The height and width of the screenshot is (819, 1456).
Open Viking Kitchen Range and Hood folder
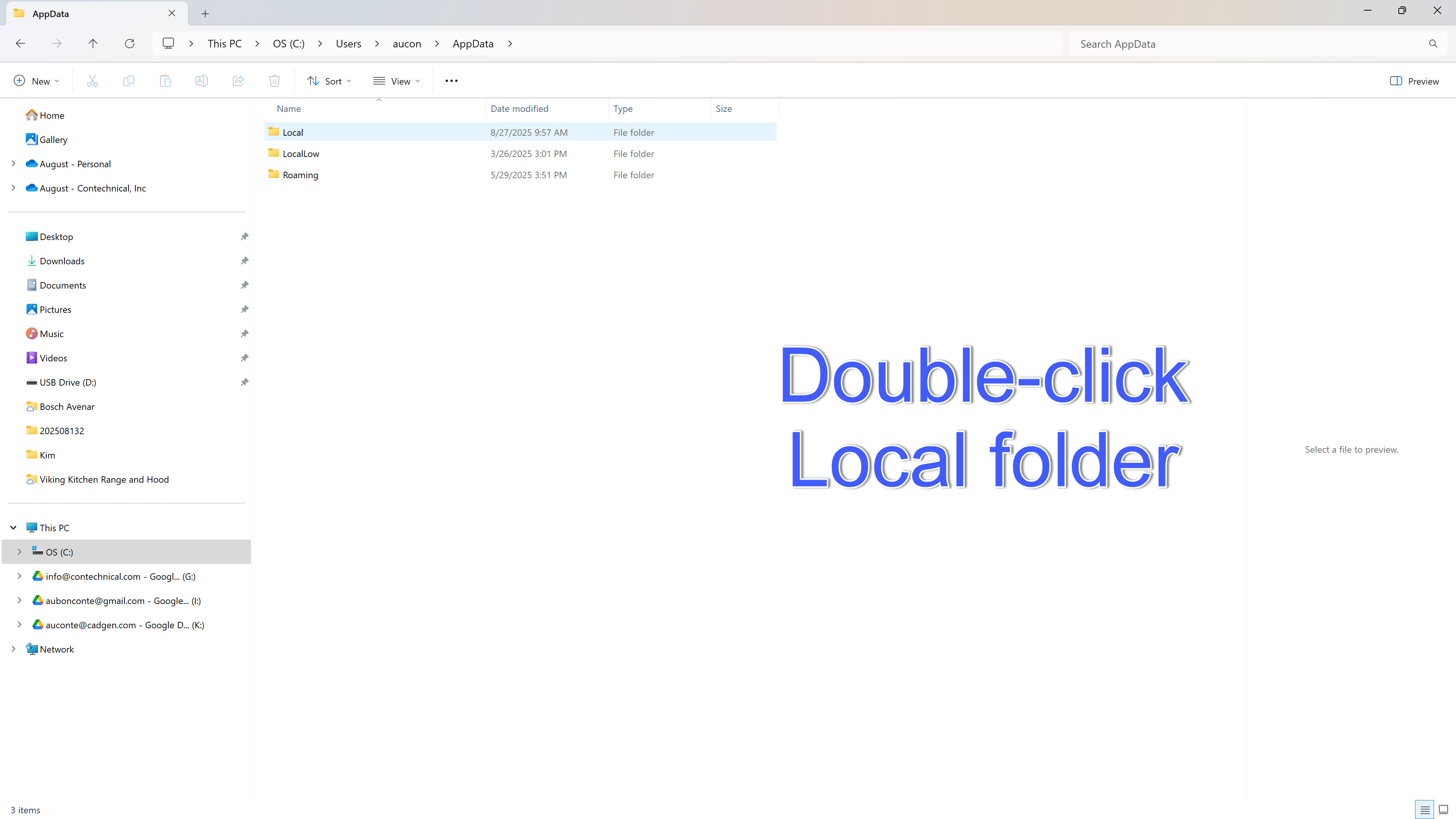(97, 479)
